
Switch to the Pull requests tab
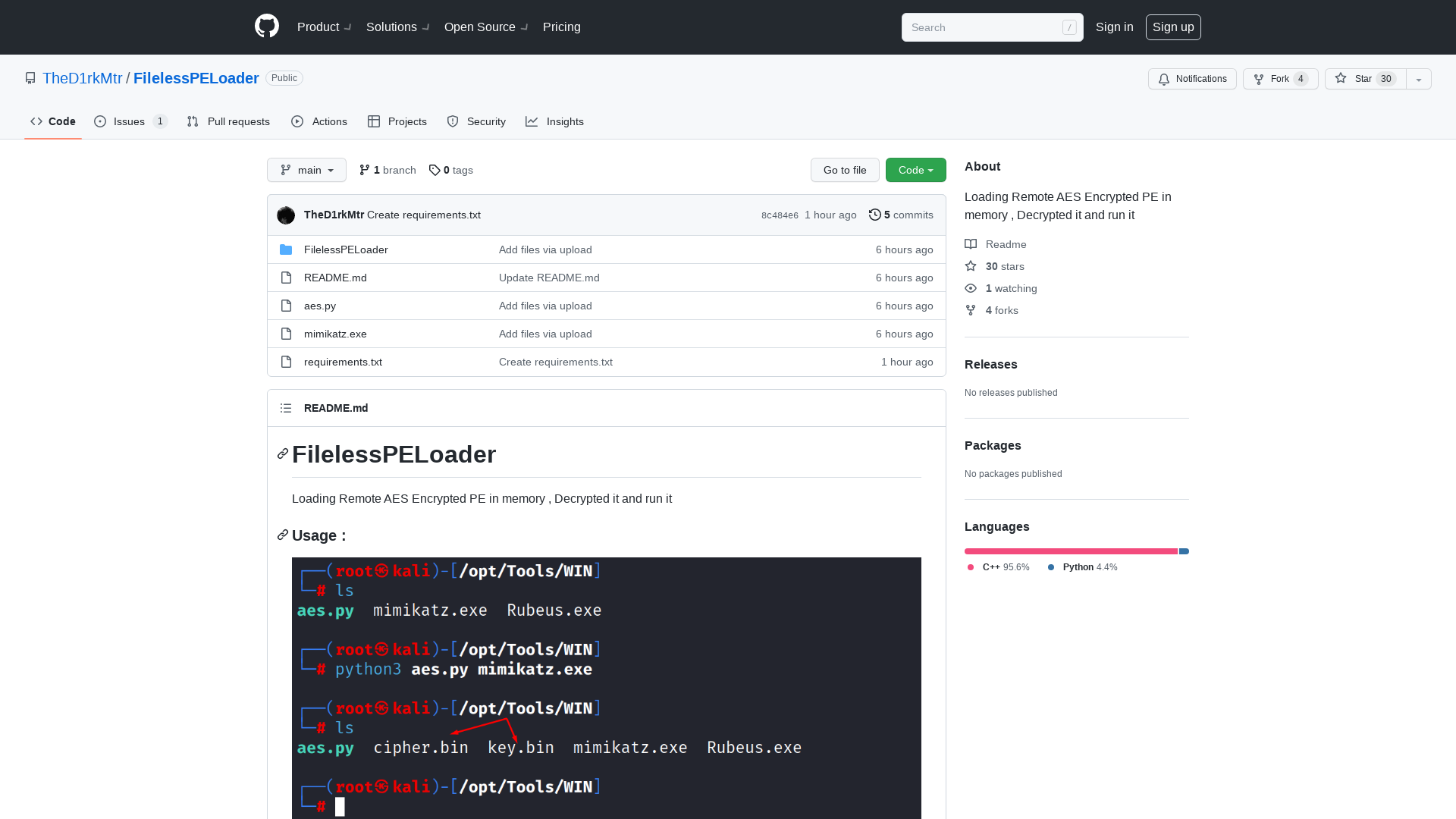tap(228, 121)
